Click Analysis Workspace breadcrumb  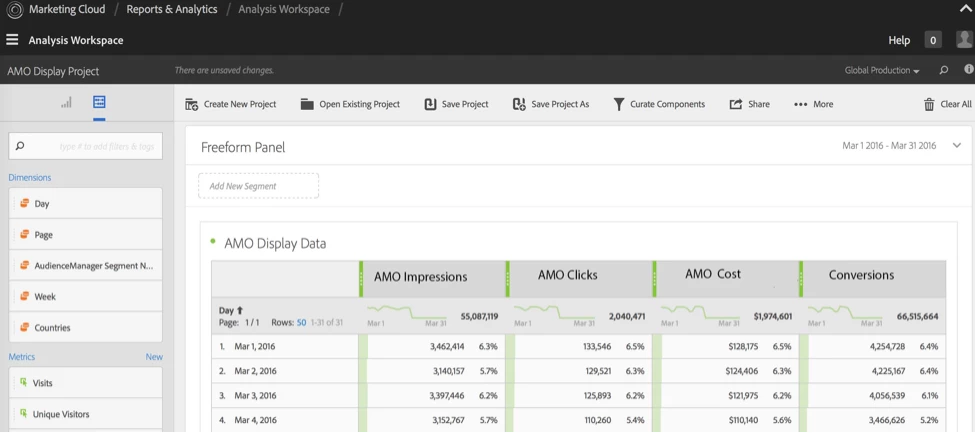pyautogui.click(x=284, y=9)
